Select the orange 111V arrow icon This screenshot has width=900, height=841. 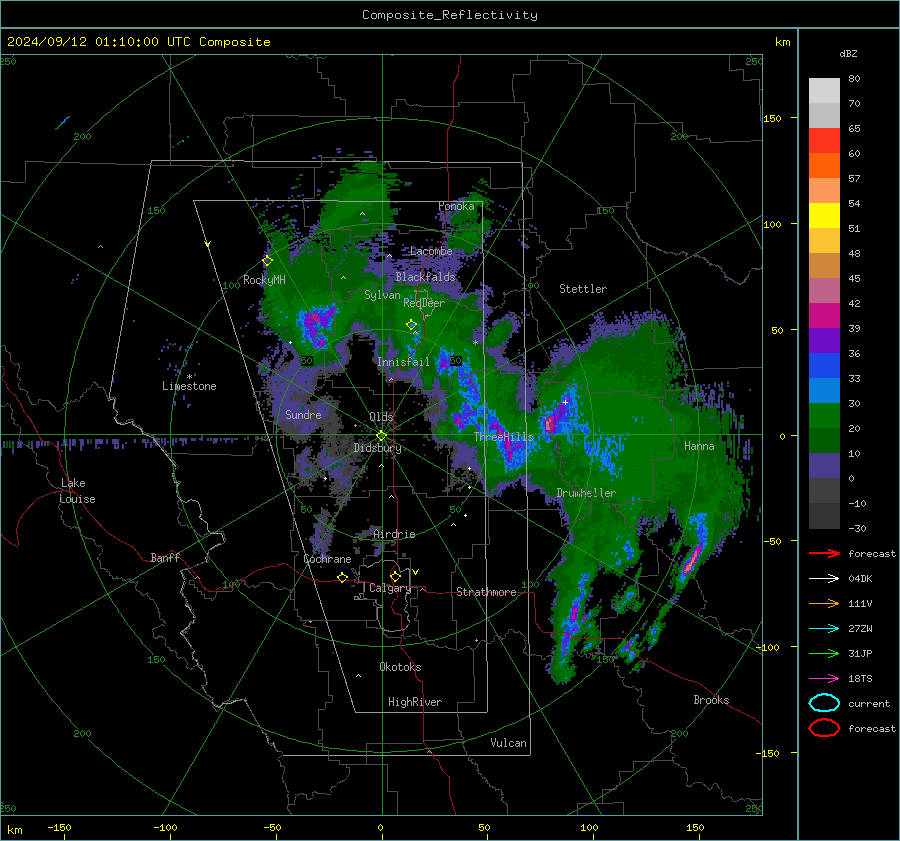[824, 603]
